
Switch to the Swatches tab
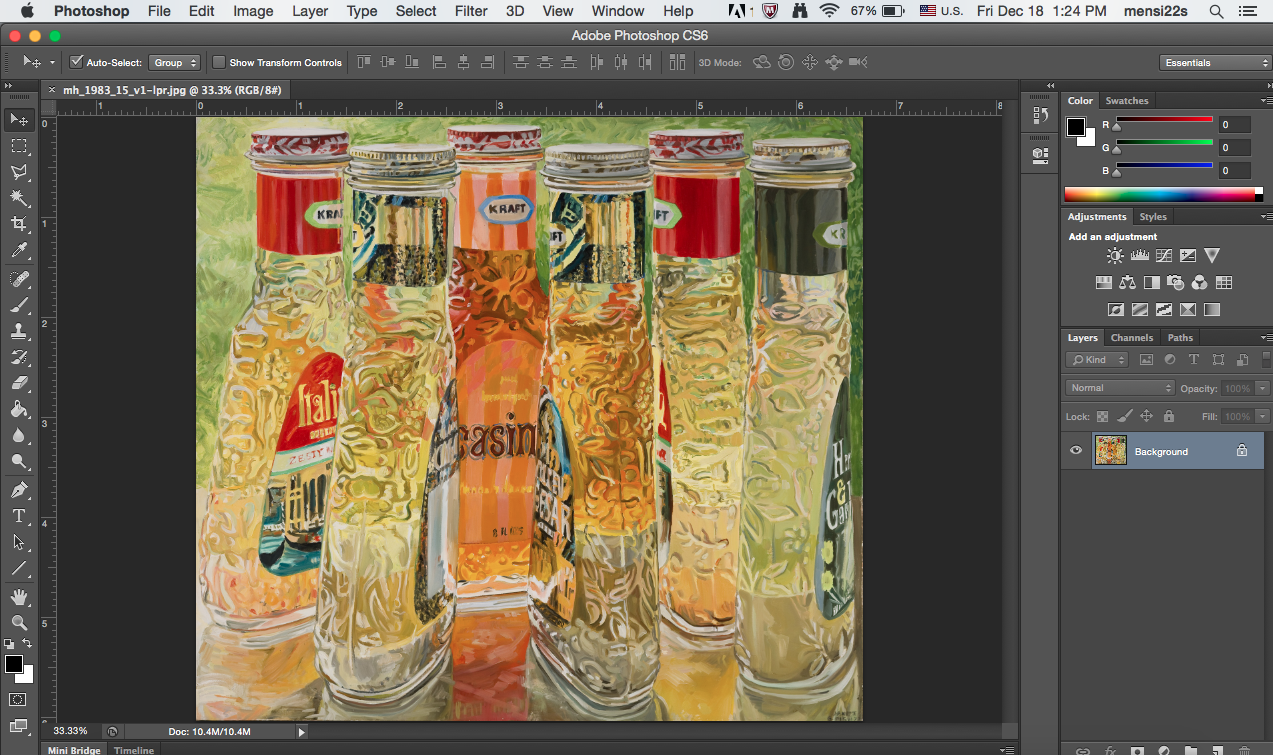pyautogui.click(x=1127, y=101)
